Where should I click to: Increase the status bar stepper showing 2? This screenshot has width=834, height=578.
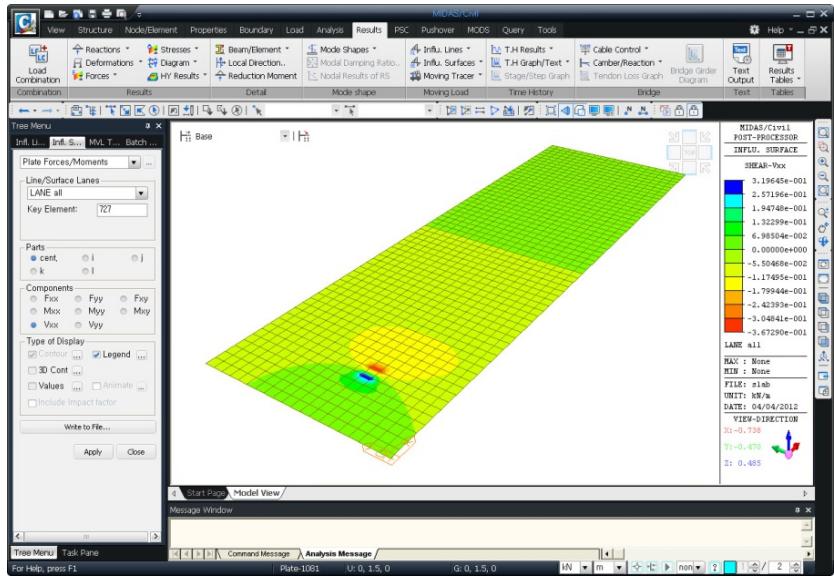[x=796, y=565]
